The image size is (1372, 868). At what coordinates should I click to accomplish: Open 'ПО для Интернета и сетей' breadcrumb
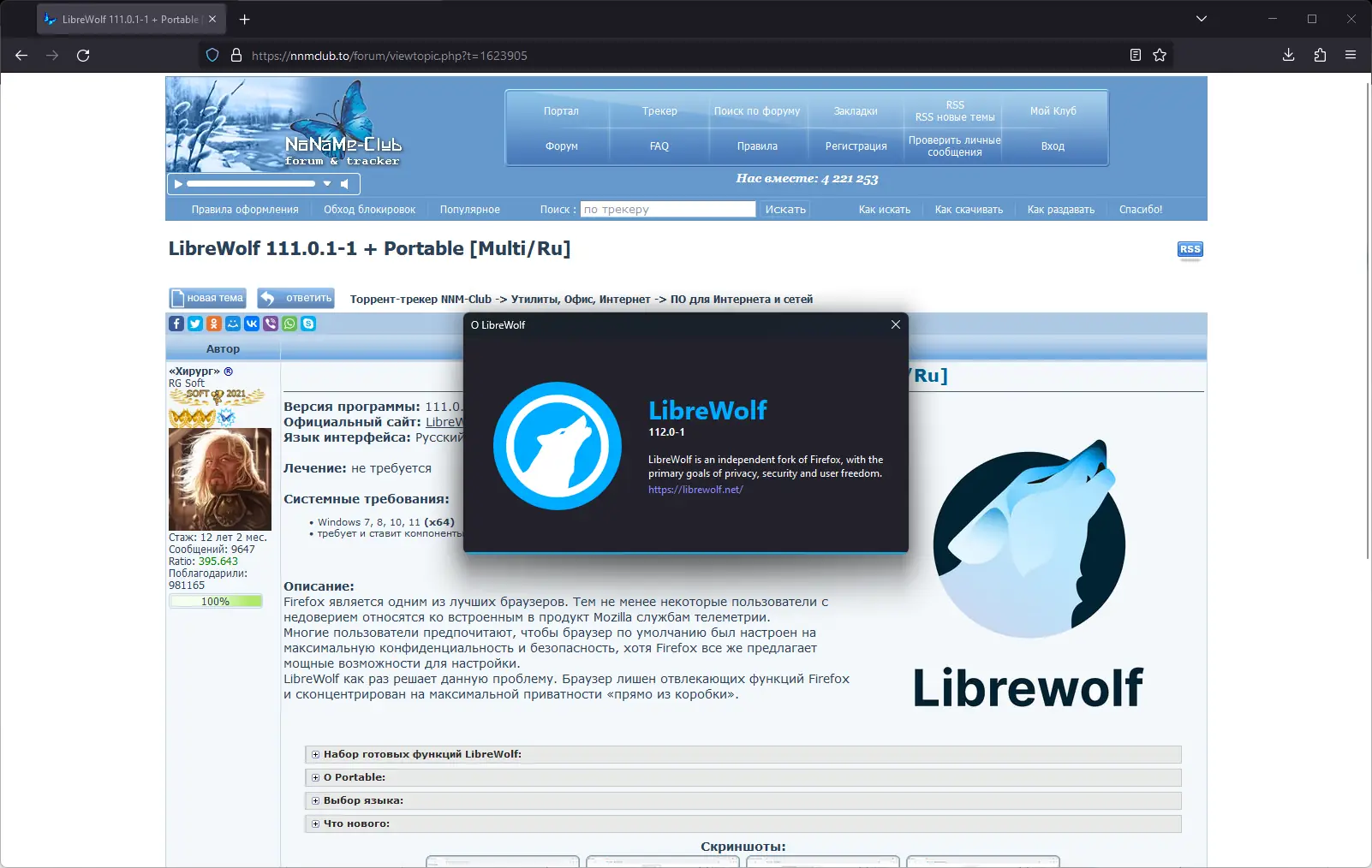742,300
